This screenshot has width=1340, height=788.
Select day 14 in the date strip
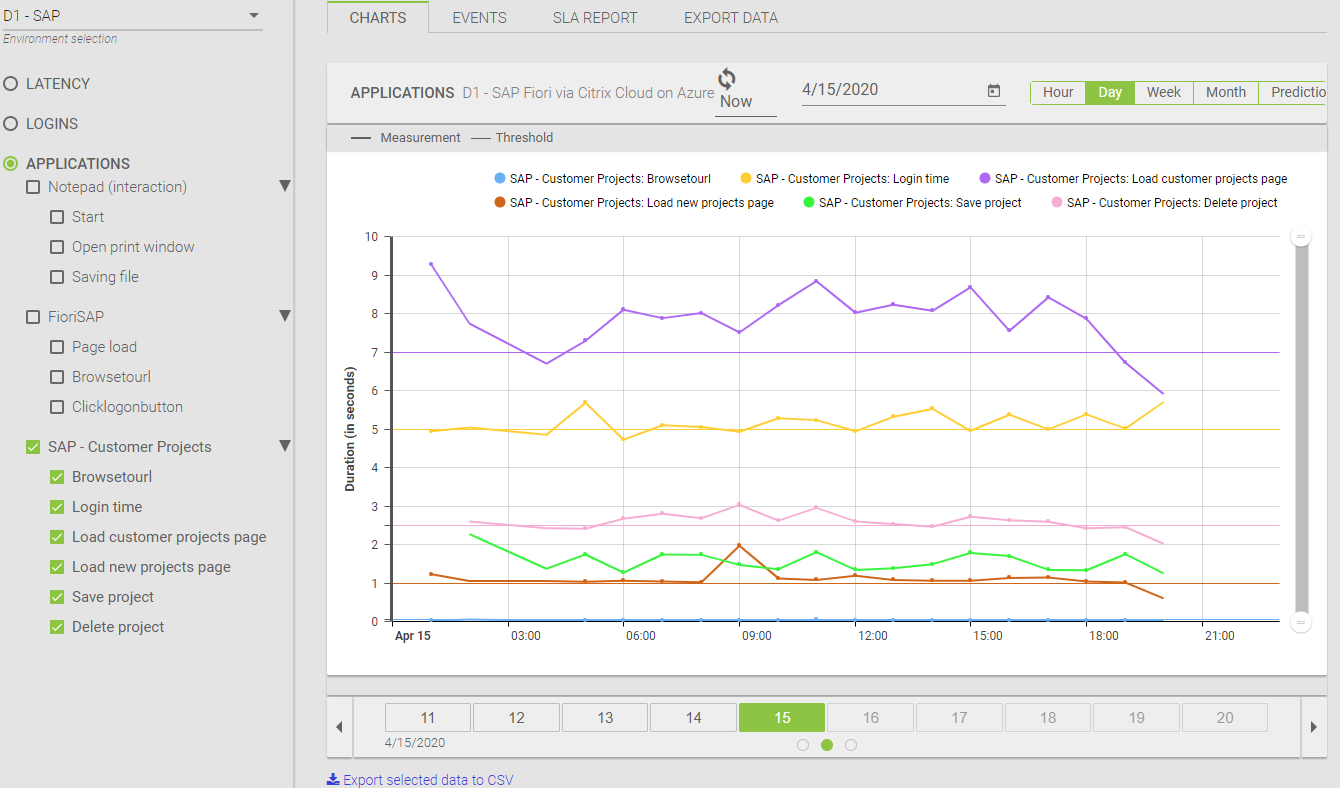pyautogui.click(x=694, y=718)
